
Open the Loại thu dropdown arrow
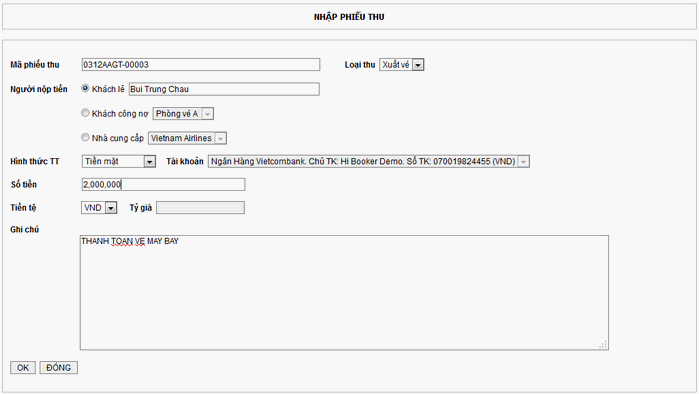(x=418, y=65)
